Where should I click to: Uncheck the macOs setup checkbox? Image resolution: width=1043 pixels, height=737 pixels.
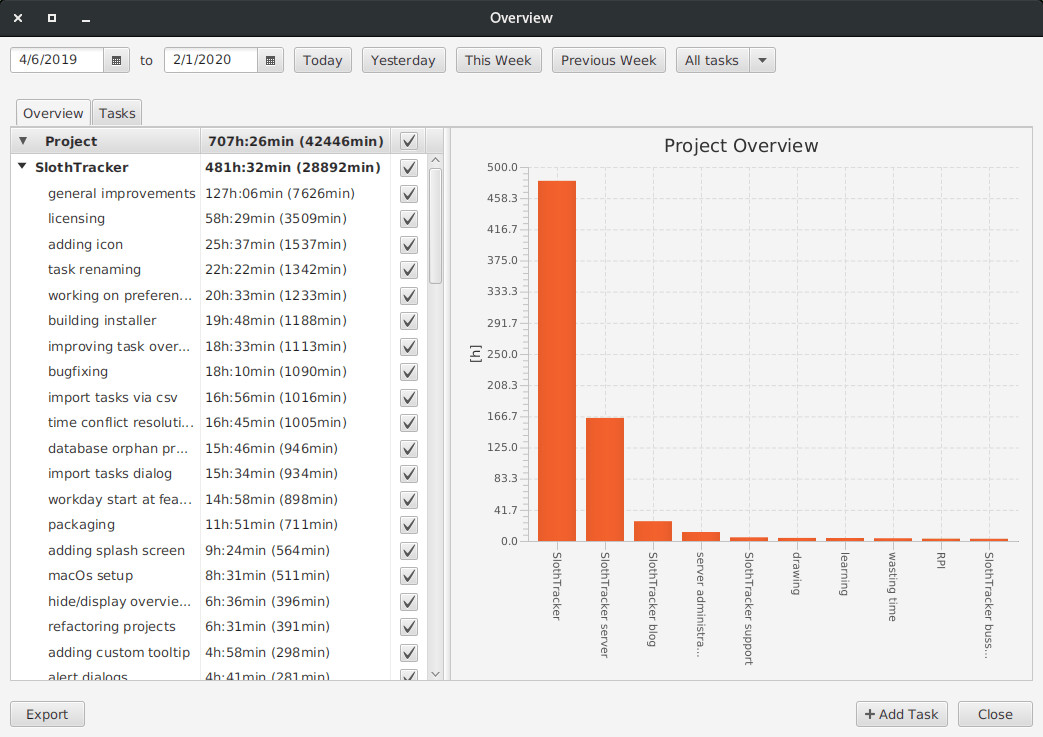coord(409,576)
